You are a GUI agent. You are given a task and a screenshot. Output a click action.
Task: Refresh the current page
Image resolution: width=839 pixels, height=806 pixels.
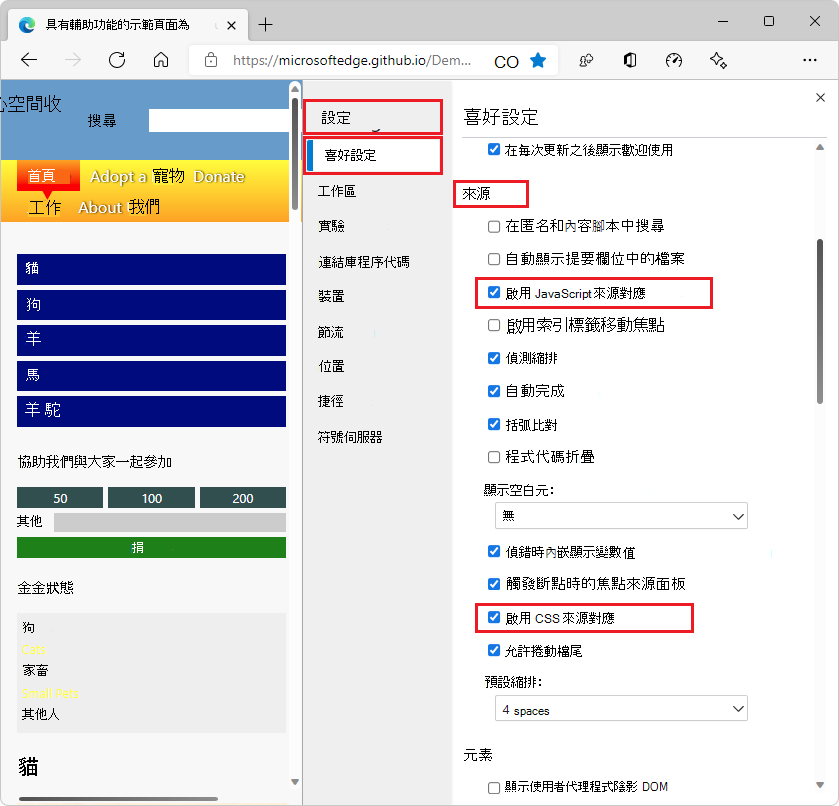[x=116, y=60]
